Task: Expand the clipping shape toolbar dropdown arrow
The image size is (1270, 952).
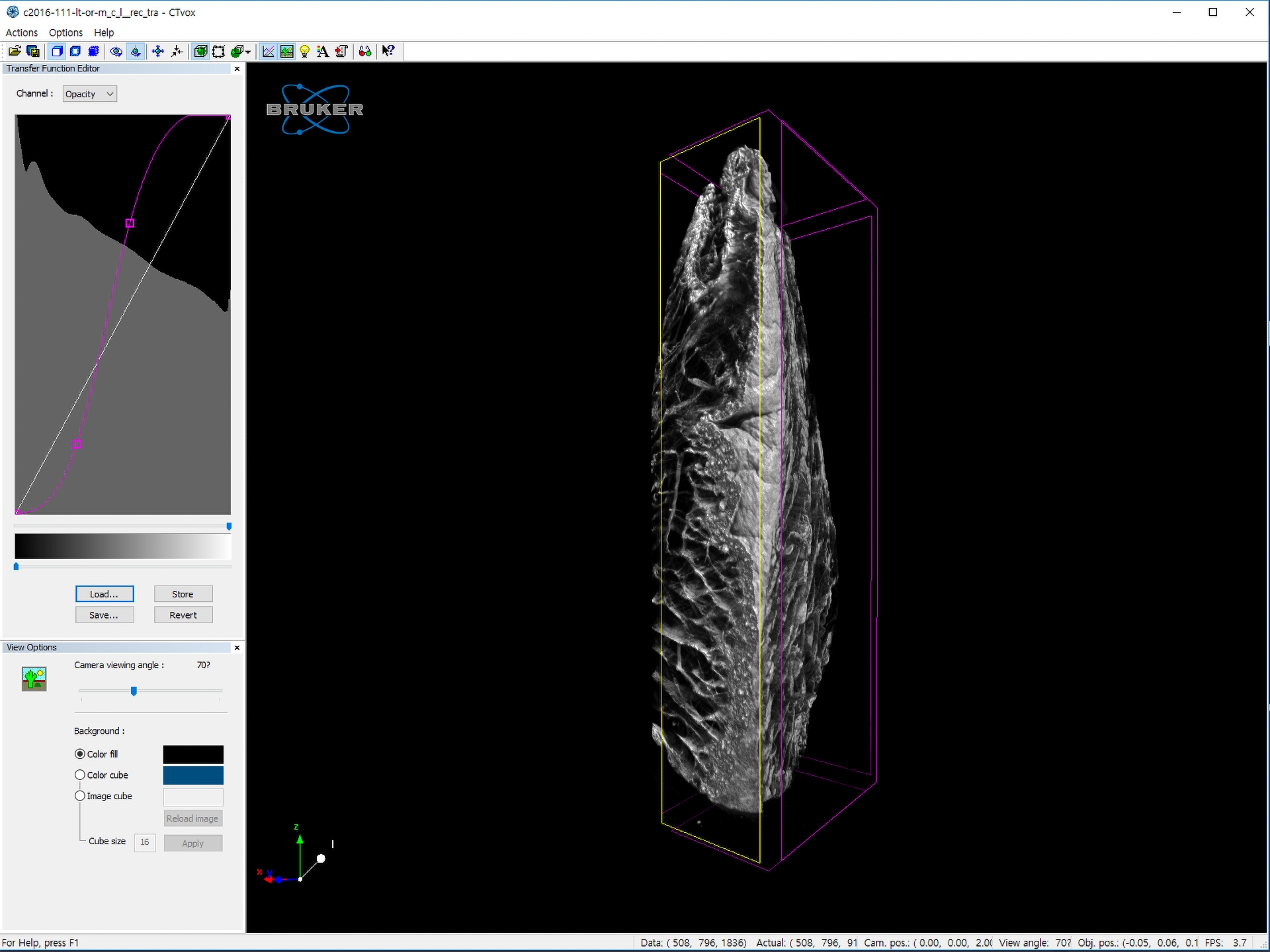Action: pyautogui.click(x=249, y=52)
